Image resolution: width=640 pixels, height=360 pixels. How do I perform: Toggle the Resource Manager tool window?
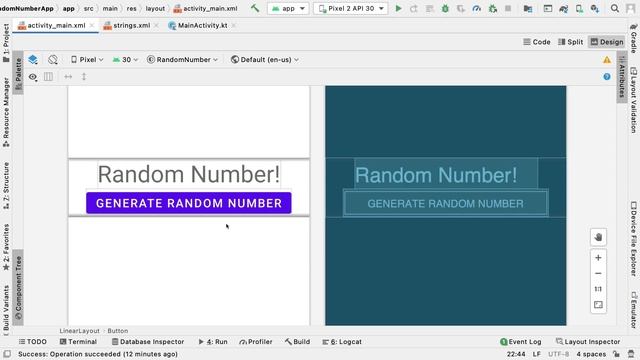coord(6,112)
